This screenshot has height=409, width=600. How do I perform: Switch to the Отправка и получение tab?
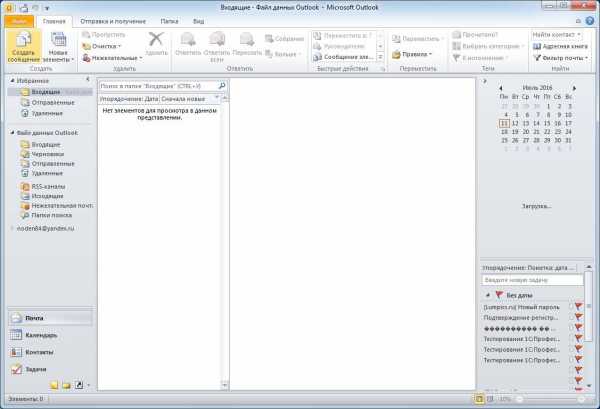pos(113,21)
